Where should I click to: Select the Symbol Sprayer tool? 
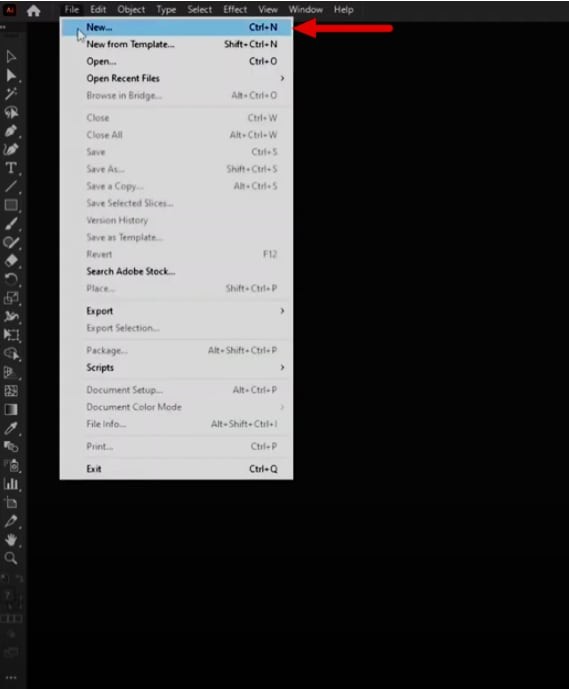11,465
